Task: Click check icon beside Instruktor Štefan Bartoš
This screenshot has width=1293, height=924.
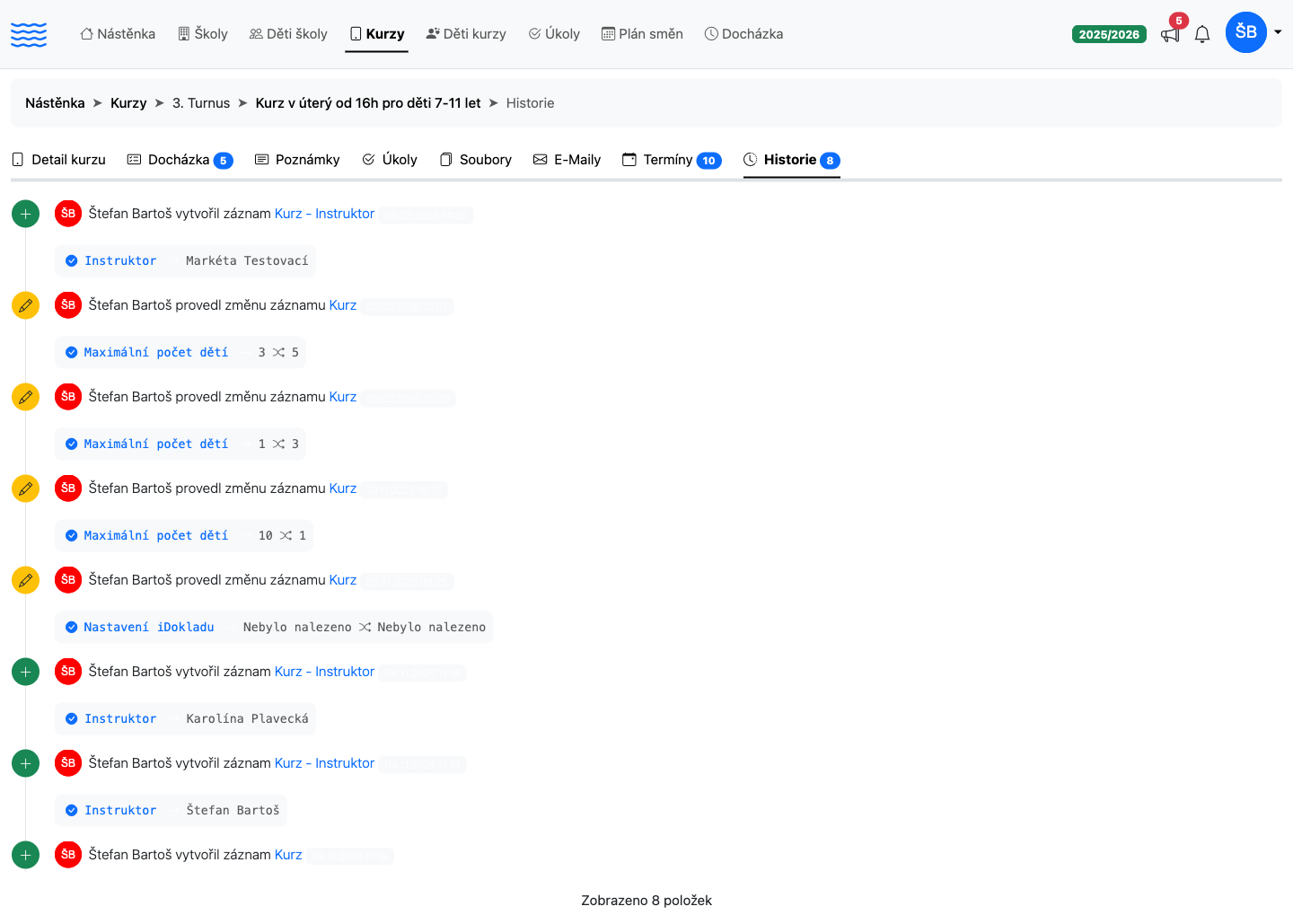Action: [72, 811]
